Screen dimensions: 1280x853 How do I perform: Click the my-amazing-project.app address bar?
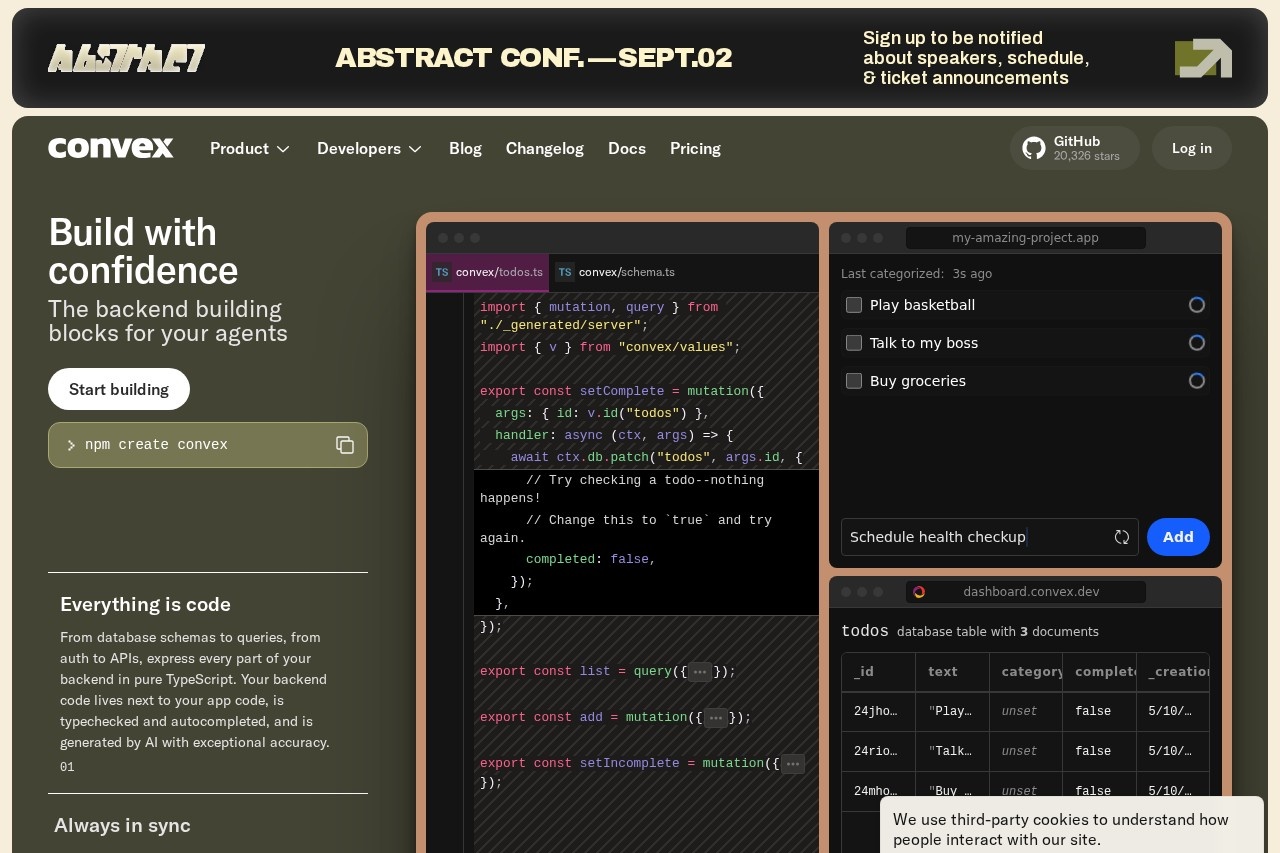tap(1026, 238)
